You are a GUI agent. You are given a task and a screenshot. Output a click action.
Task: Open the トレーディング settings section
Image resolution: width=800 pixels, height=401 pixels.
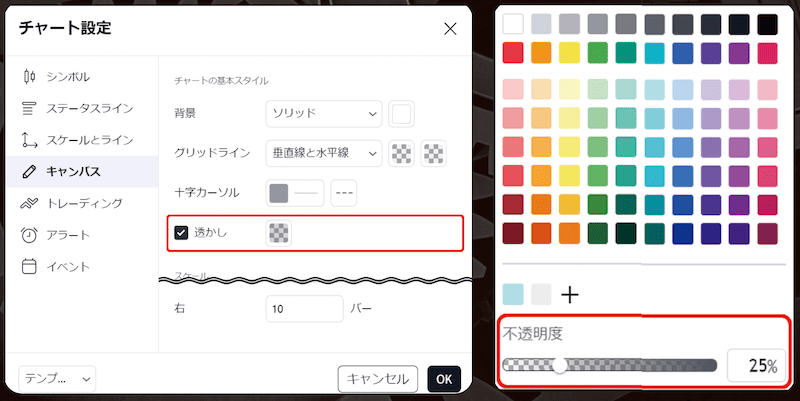pyautogui.click(x=82, y=204)
